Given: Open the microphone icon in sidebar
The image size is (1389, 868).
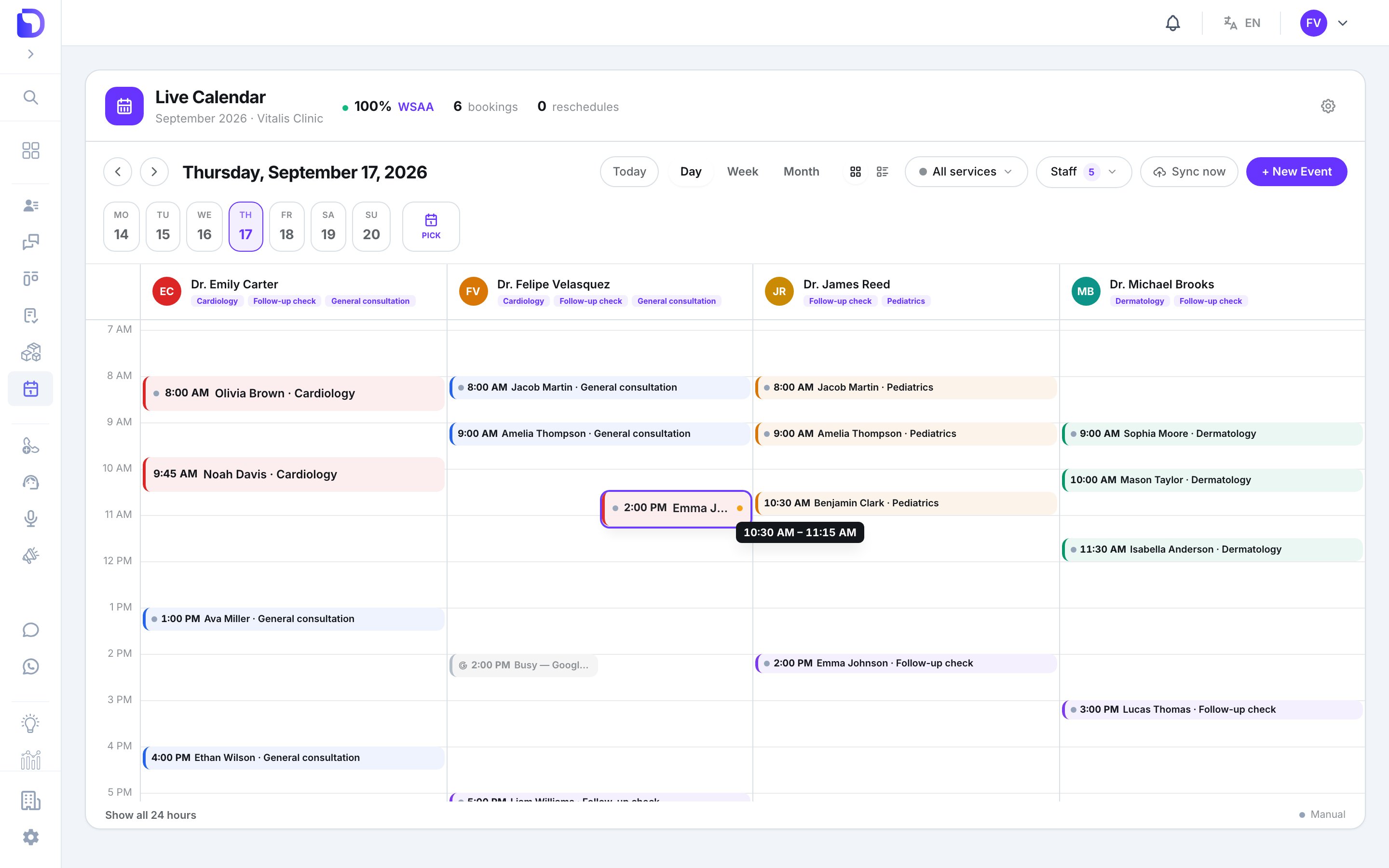Looking at the screenshot, I should tap(30, 519).
